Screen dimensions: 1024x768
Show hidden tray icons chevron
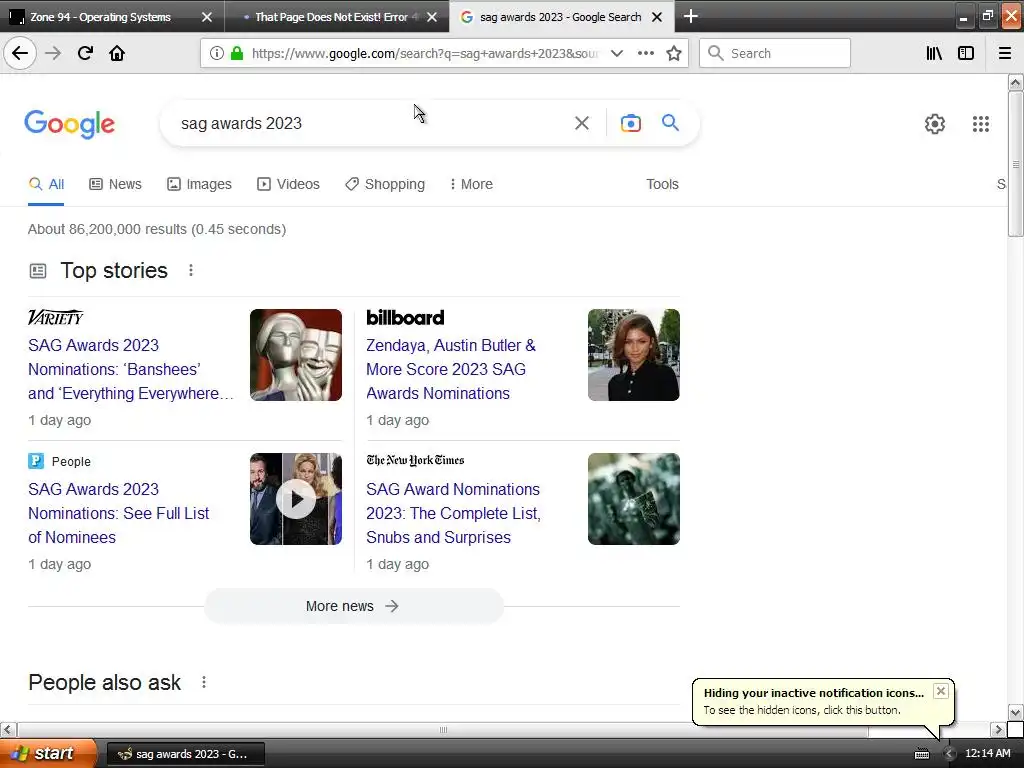tap(949, 754)
